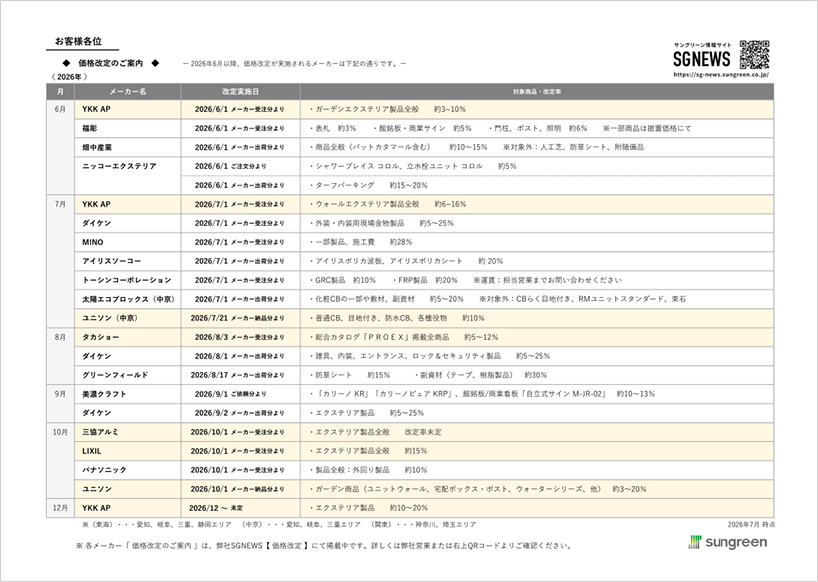Click the 防草シート 約15% entry

coord(350,375)
